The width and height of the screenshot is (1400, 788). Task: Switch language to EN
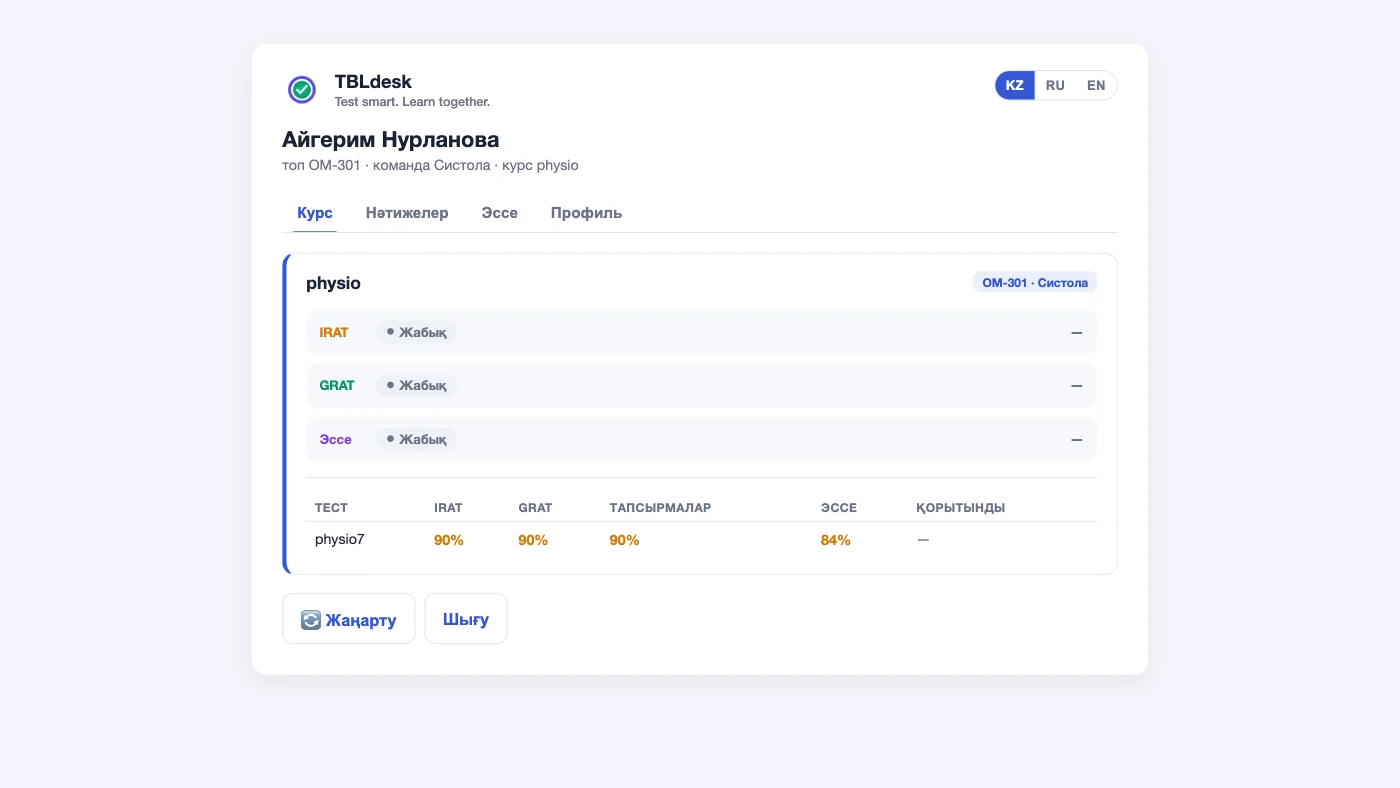point(1096,85)
